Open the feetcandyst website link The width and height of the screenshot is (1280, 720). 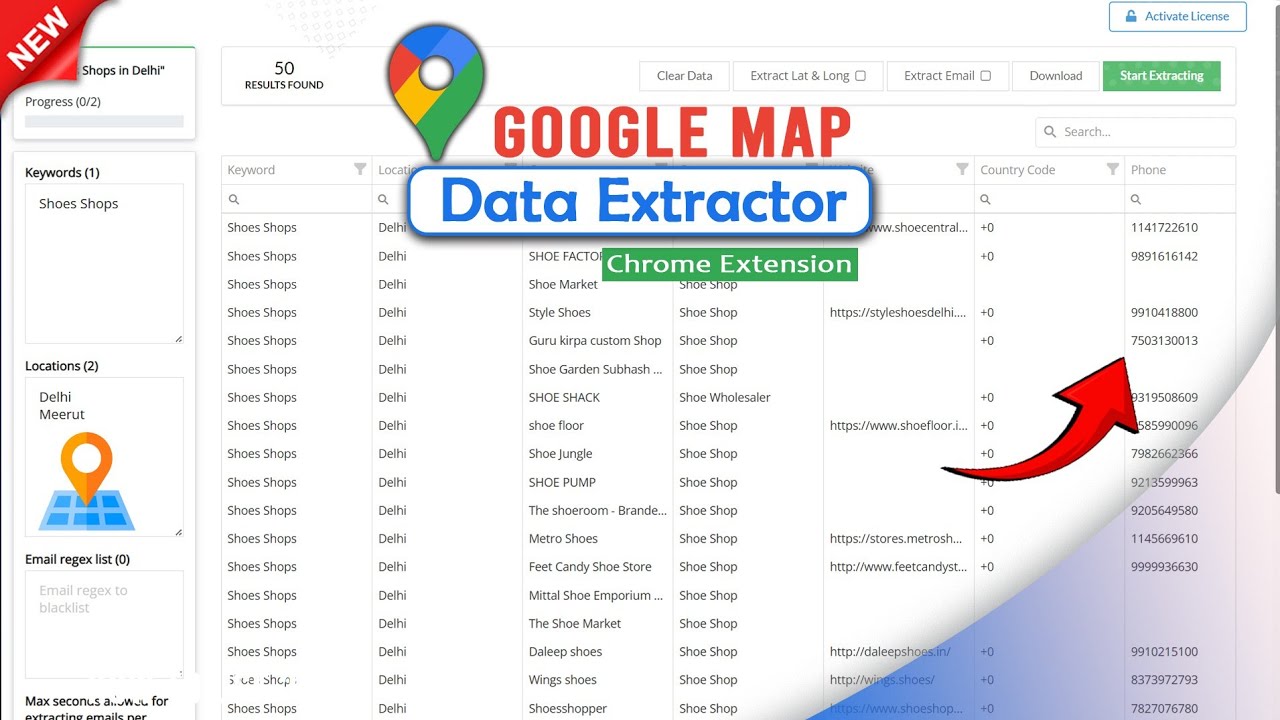pos(898,567)
